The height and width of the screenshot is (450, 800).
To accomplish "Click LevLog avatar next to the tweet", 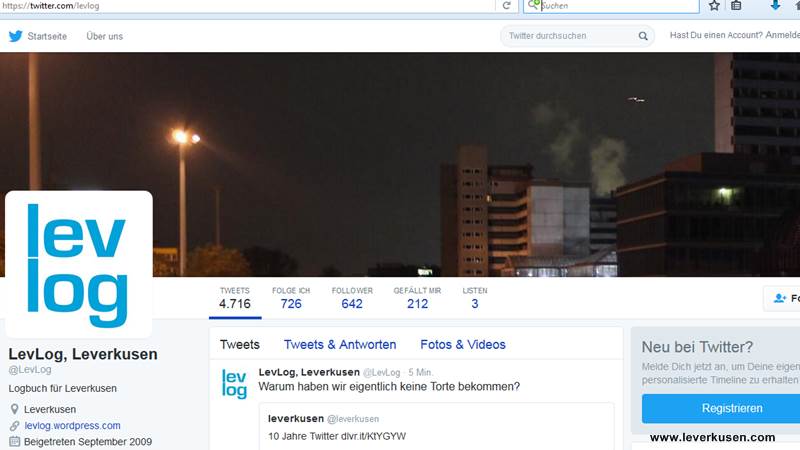I will click(x=234, y=384).
